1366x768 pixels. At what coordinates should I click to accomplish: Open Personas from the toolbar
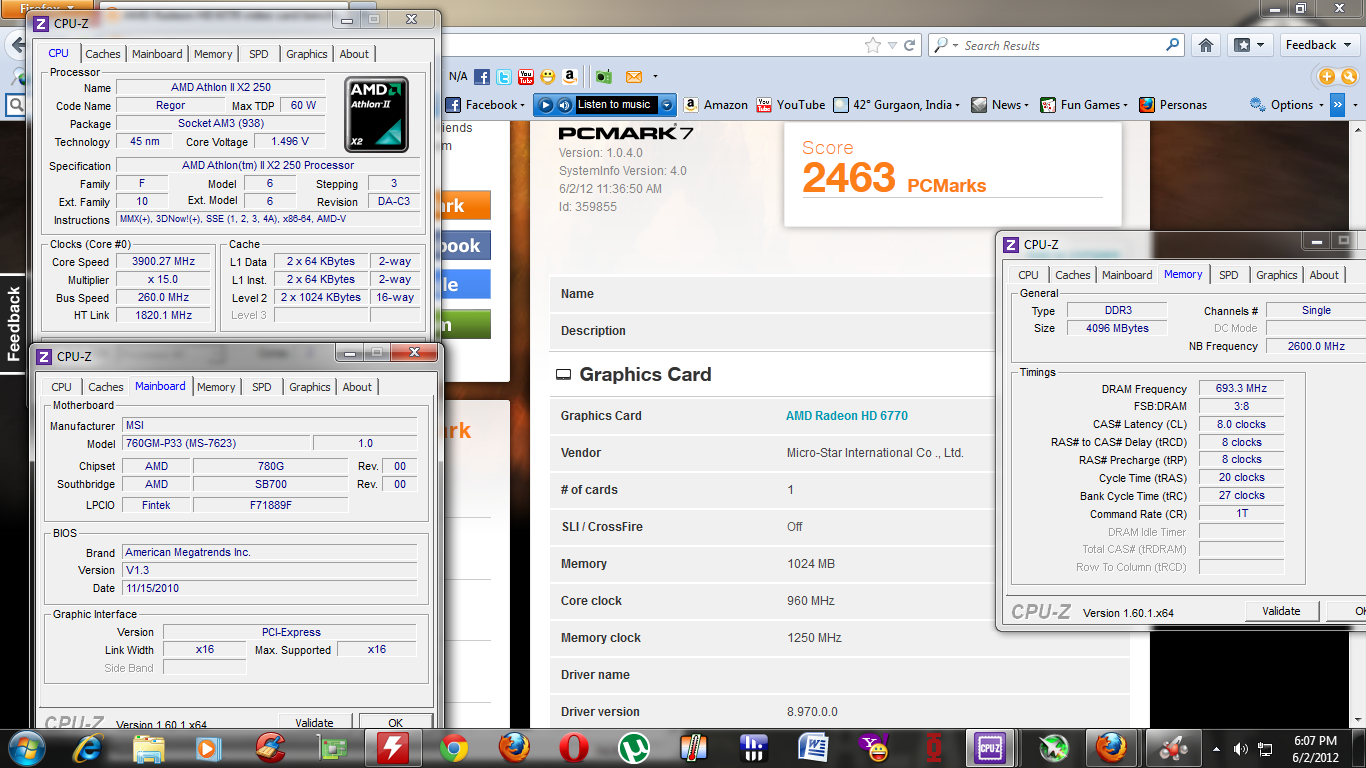pos(1173,105)
